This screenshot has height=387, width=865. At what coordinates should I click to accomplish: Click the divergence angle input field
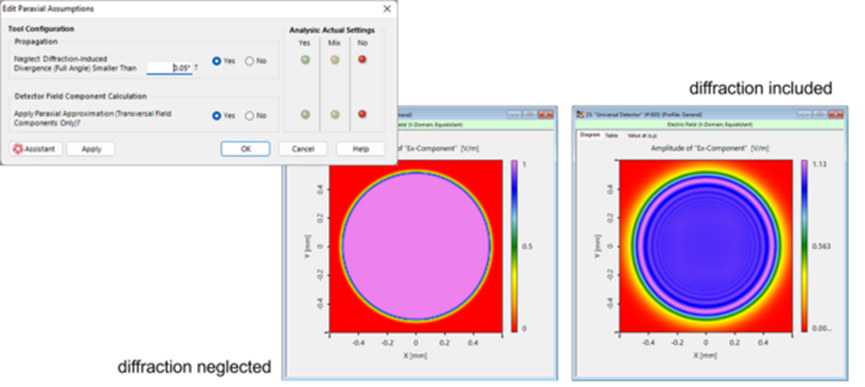tap(169, 68)
